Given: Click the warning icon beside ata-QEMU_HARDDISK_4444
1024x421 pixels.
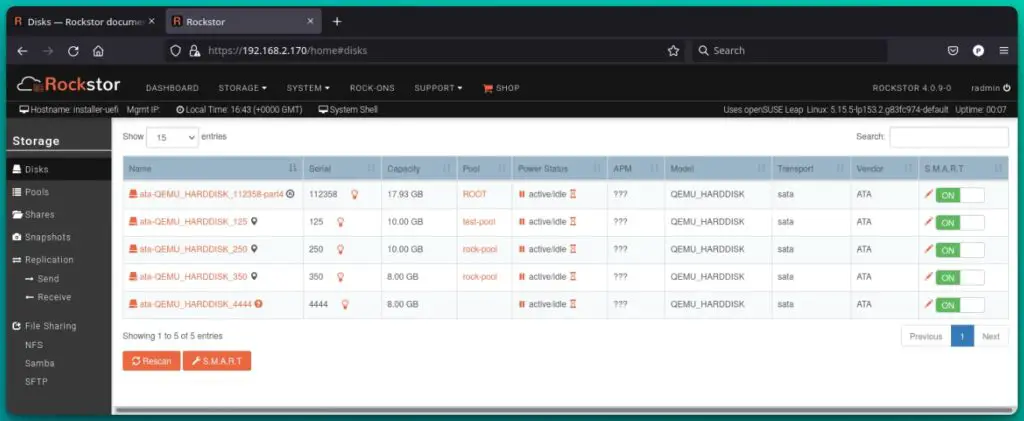Looking at the screenshot, I should (259, 304).
